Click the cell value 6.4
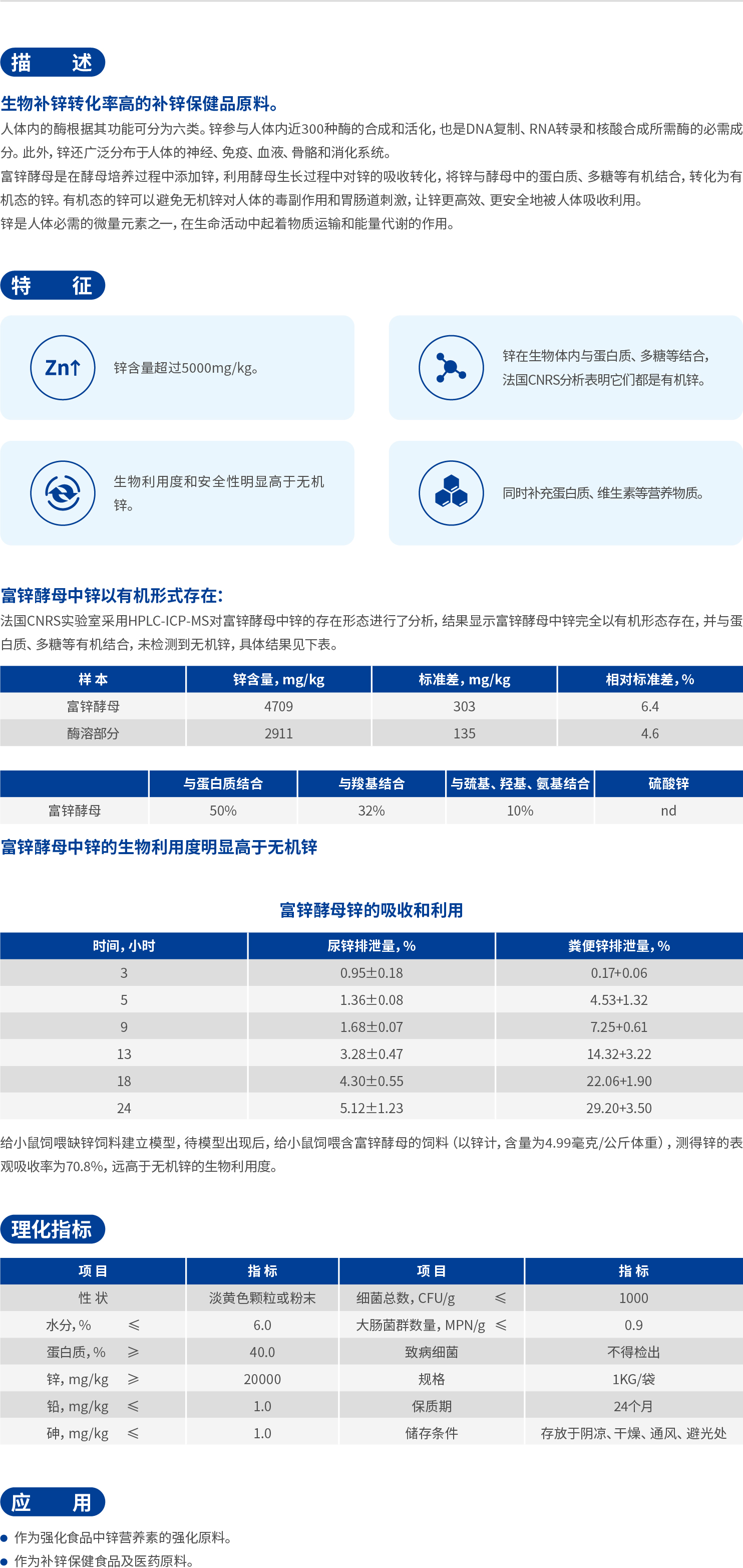This screenshot has height=1568, width=743. pyautogui.click(x=650, y=707)
